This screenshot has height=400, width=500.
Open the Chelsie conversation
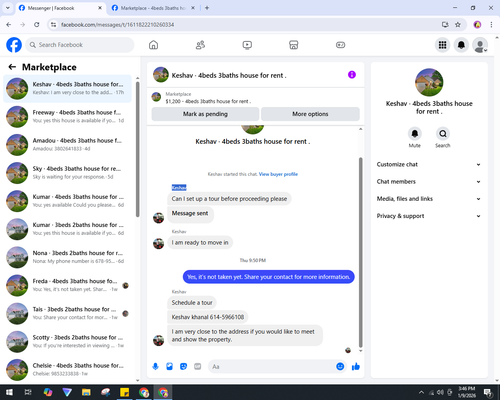click(67, 370)
